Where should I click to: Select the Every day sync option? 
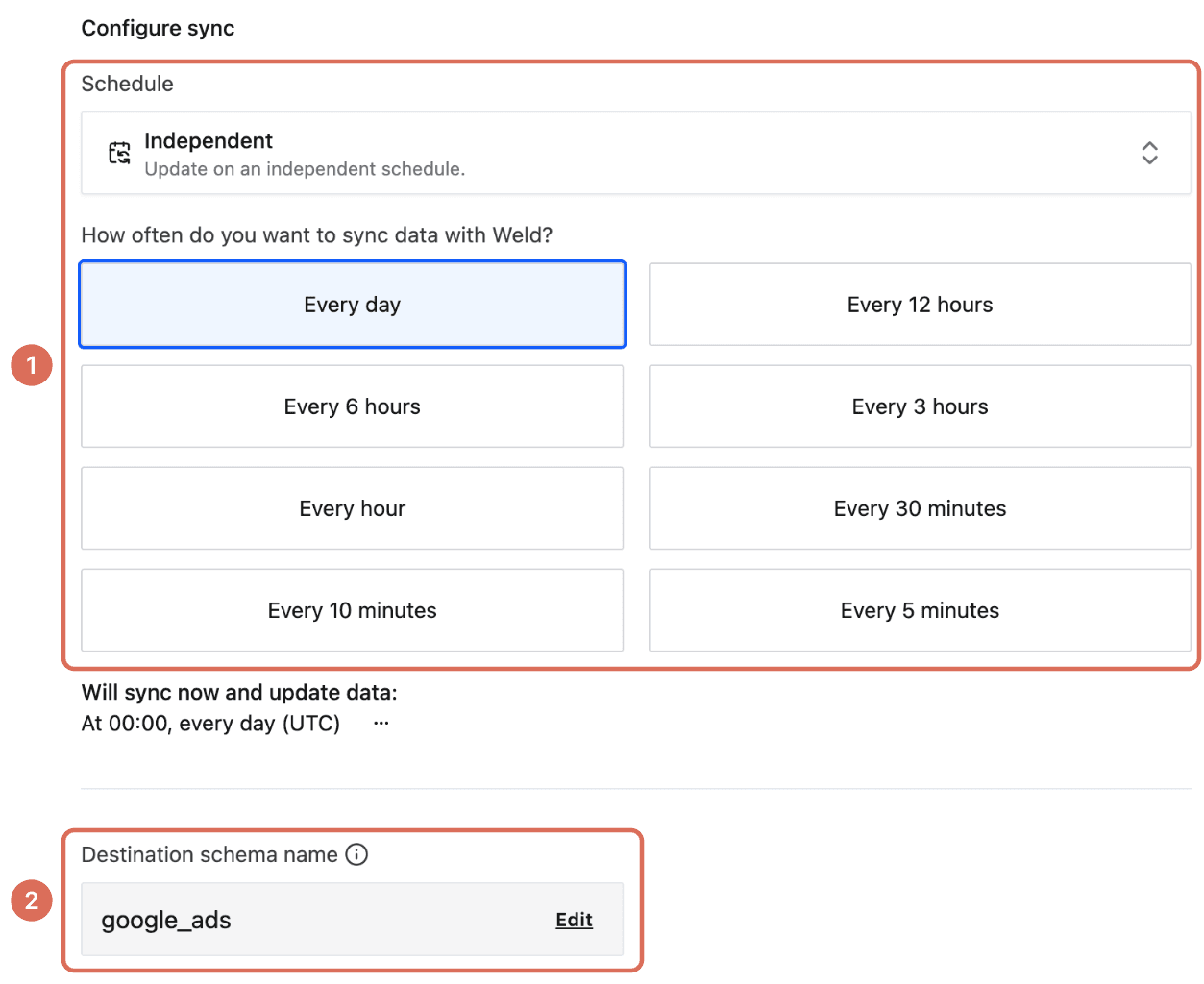pyautogui.click(x=353, y=305)
